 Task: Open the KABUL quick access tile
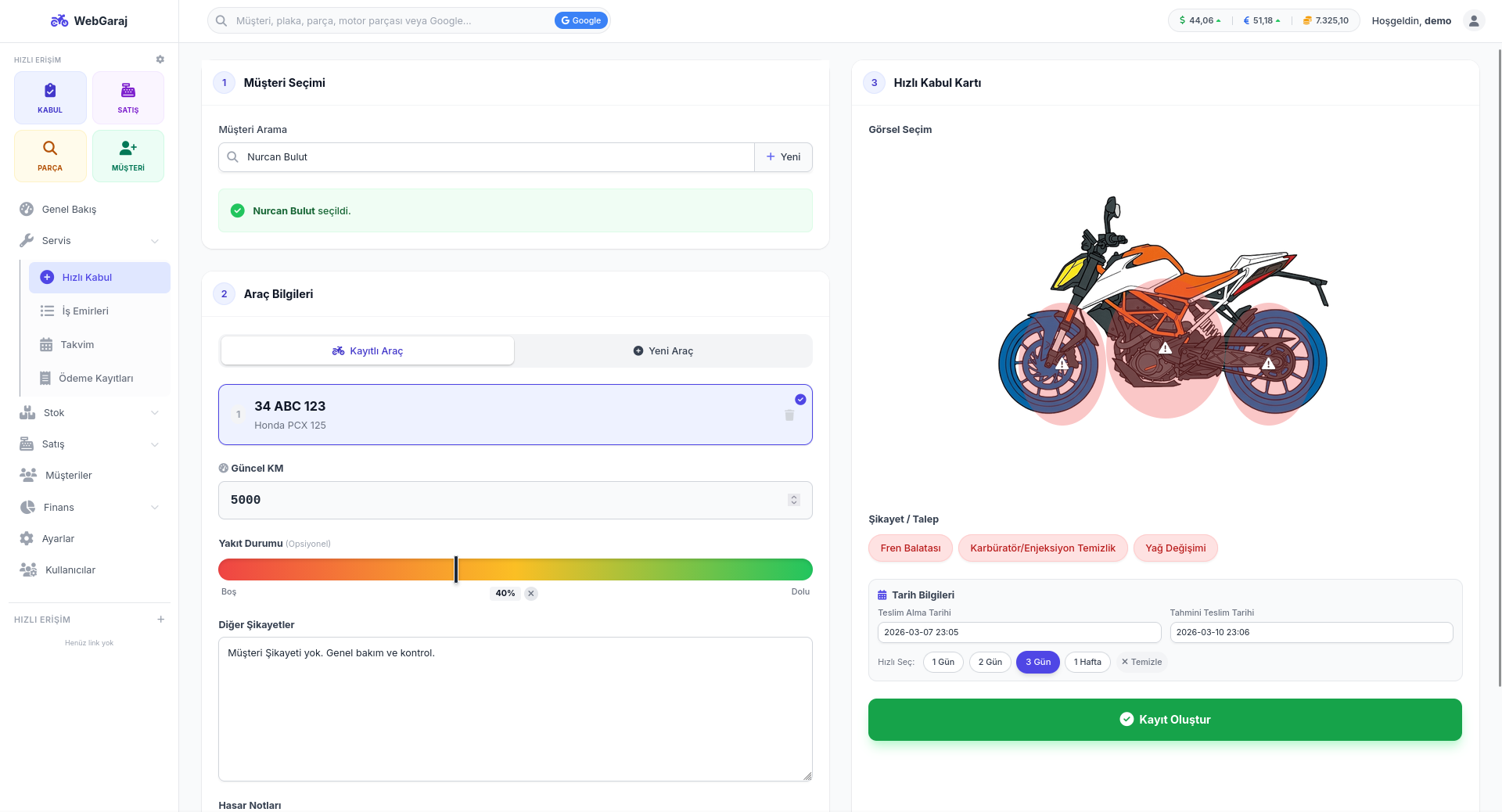[50, 98]
